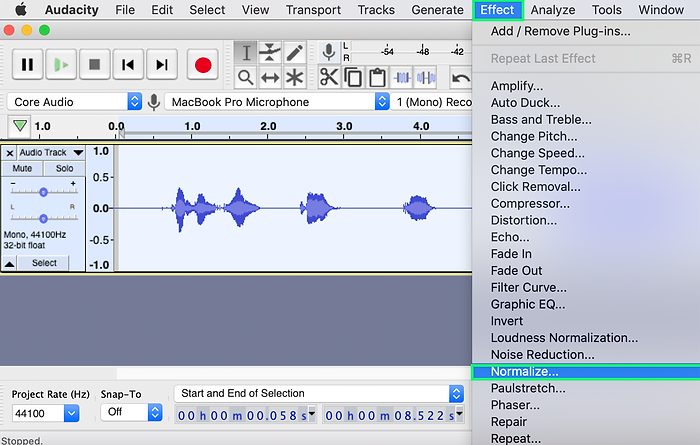
Task: Open the File menu
Action: pos(125,10)
